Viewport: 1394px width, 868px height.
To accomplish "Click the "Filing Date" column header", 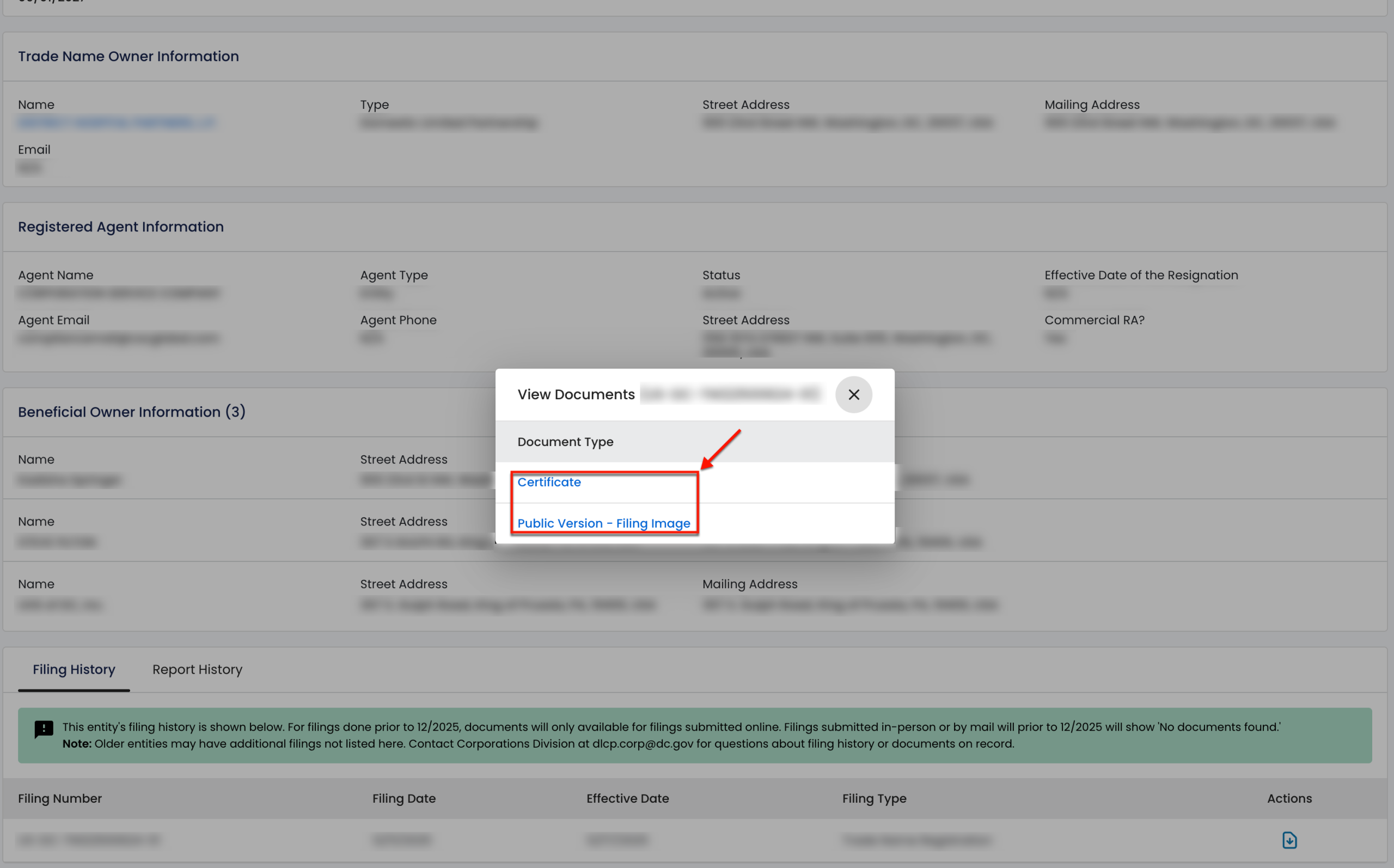I will tap(404, 798).
